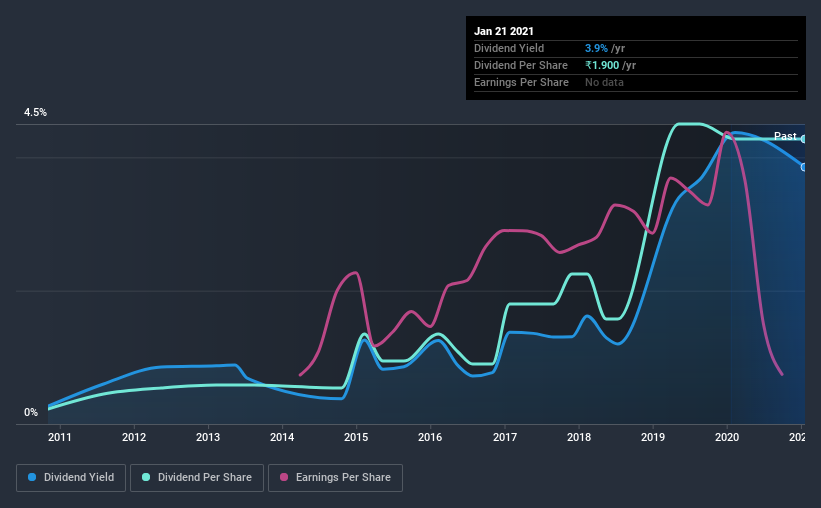This screenshot has width=821, height=508.
Task: Click the 0% y-axis label
Action: tap(31, 413)
